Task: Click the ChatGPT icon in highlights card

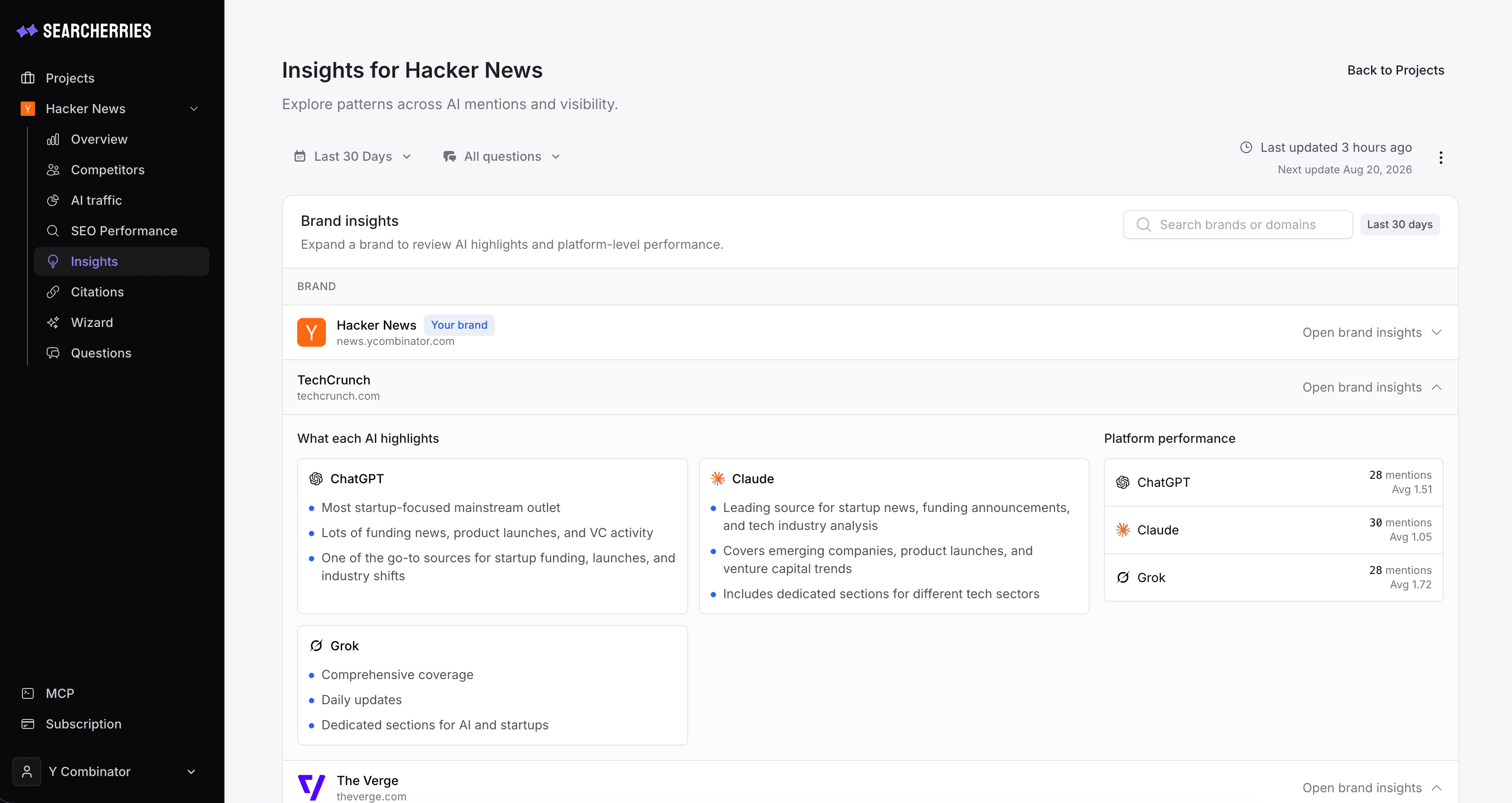Action: (316, 479)
